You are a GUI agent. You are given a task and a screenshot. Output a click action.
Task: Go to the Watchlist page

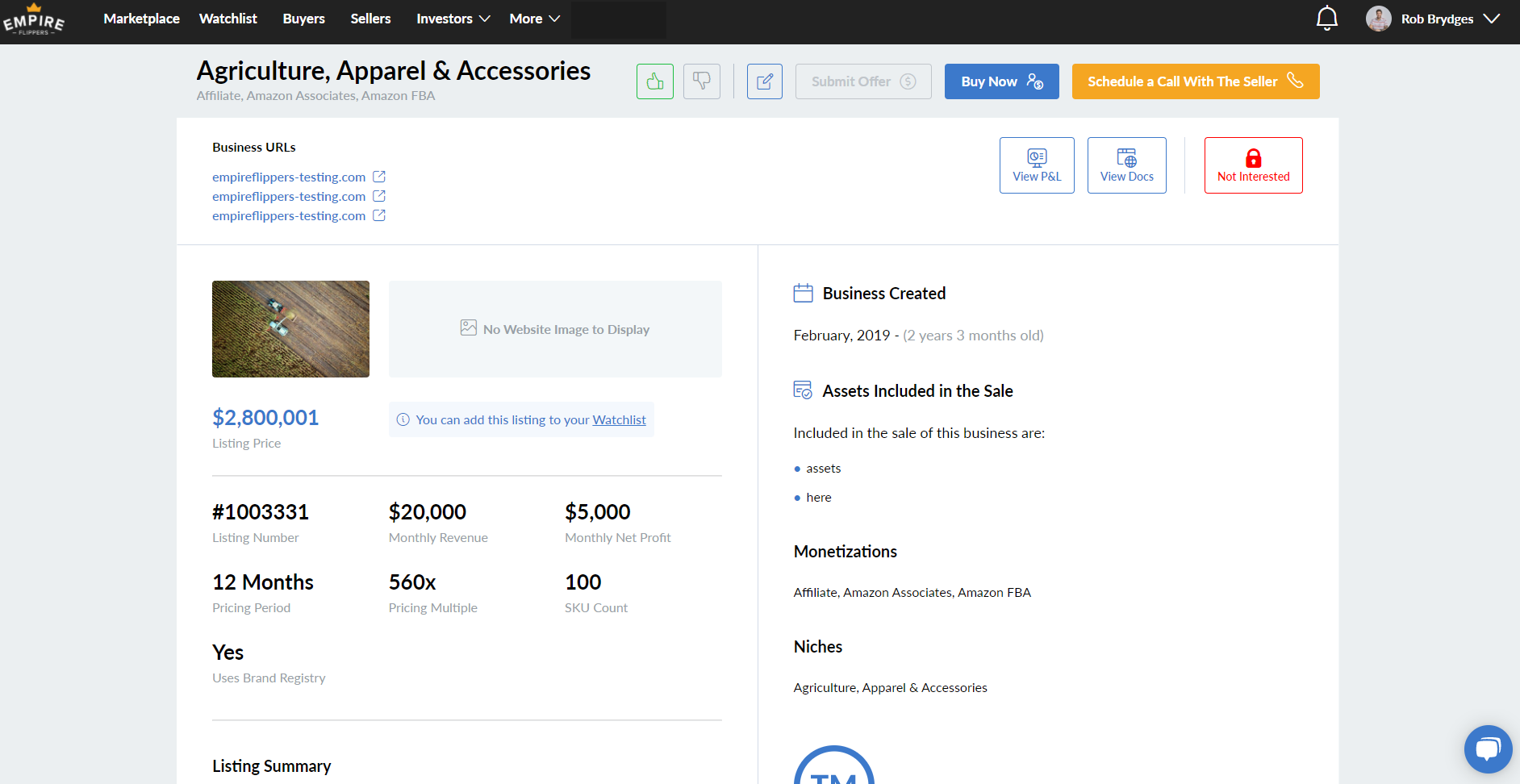point(228,19)
